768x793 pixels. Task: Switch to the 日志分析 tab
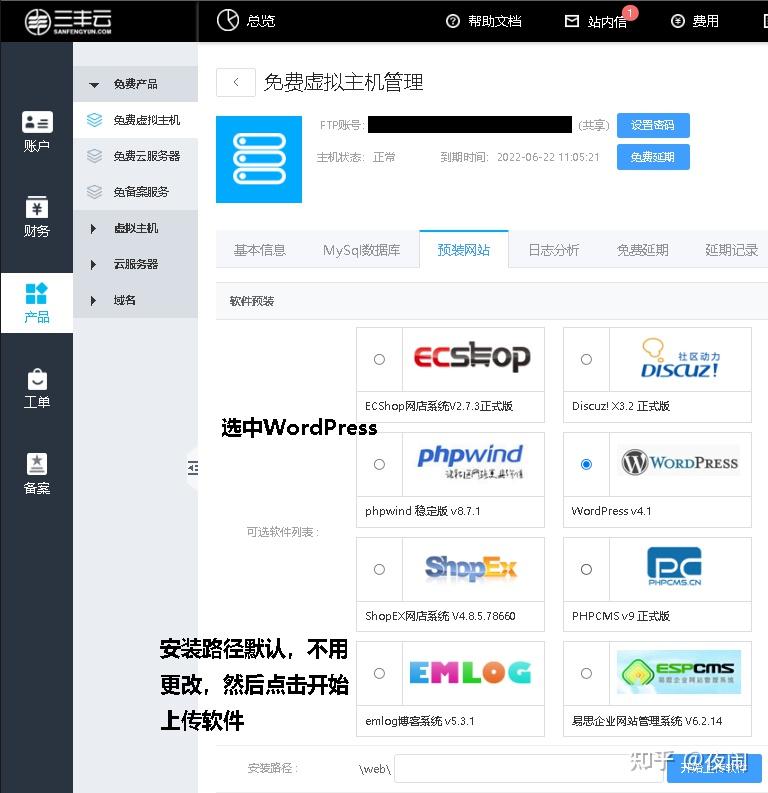point(554,250)
